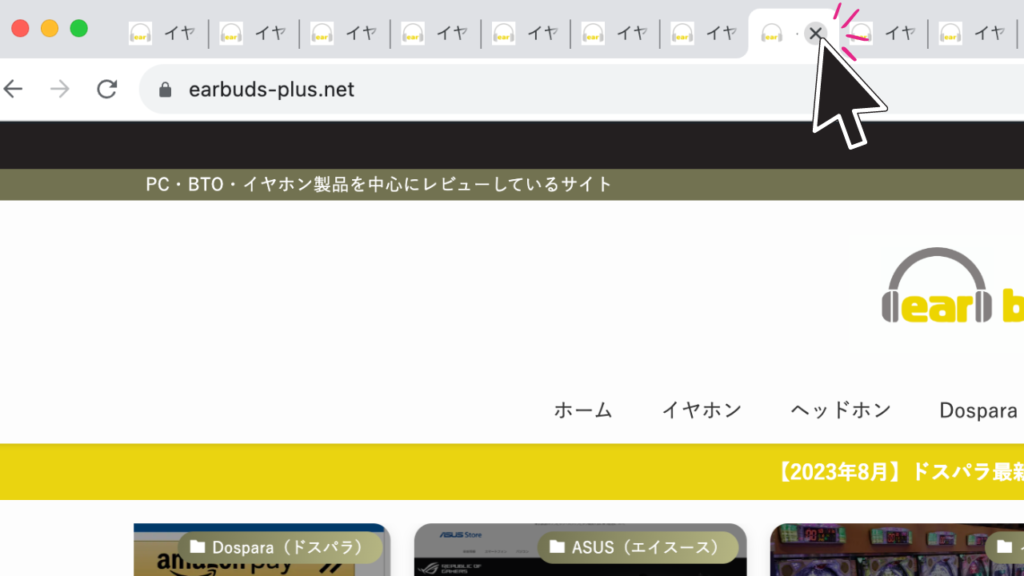Screen dimensions: 1024x576
Task: Click the browser back arrow
Action: (x=13, y=89)
